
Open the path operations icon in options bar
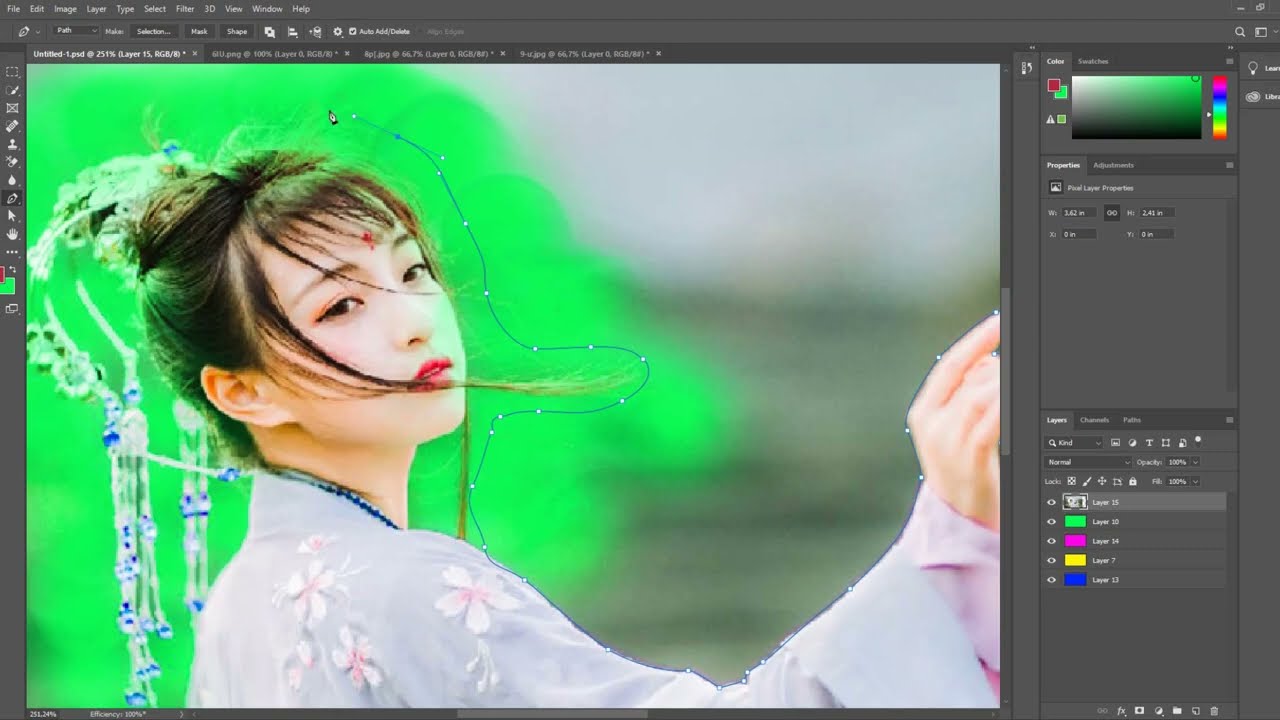pyautogui.click(x=269, y=32)
